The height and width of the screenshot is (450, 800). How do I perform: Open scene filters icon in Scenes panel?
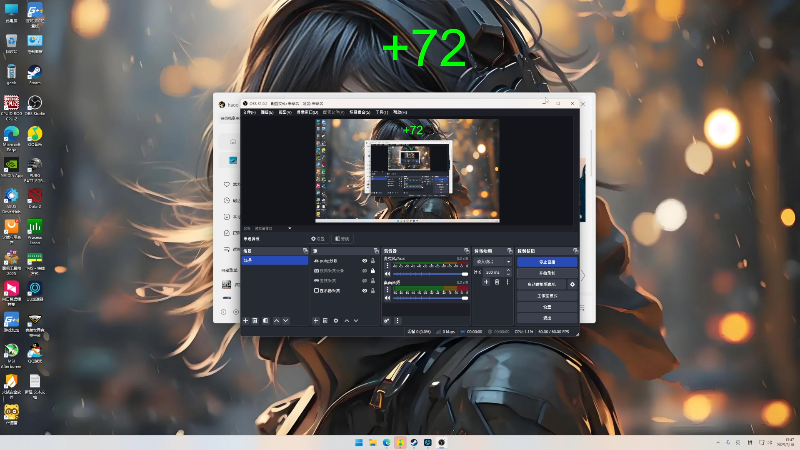click(266, 320)
